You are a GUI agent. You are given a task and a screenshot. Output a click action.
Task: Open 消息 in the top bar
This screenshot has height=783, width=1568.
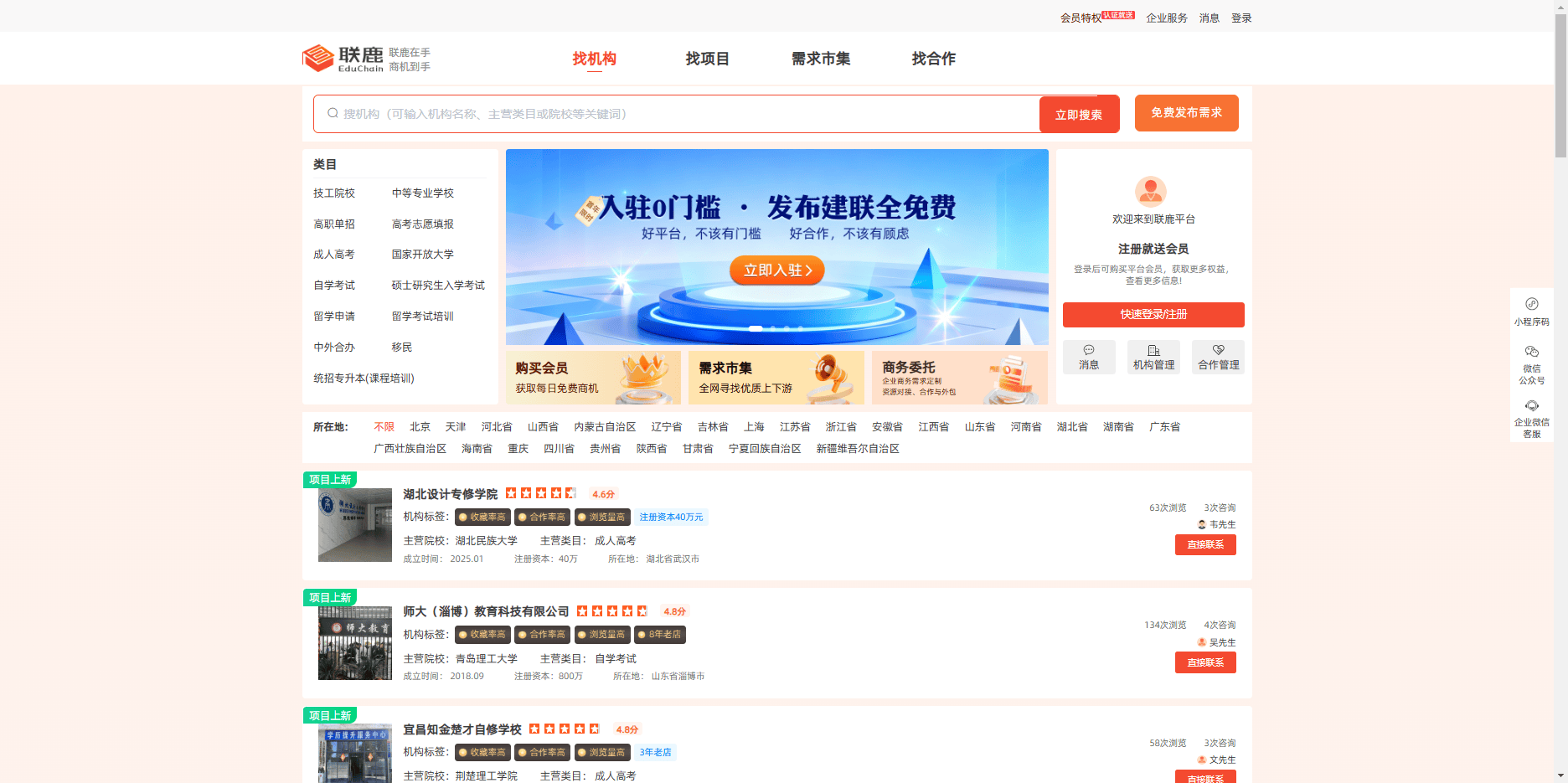coord(1210,18)
